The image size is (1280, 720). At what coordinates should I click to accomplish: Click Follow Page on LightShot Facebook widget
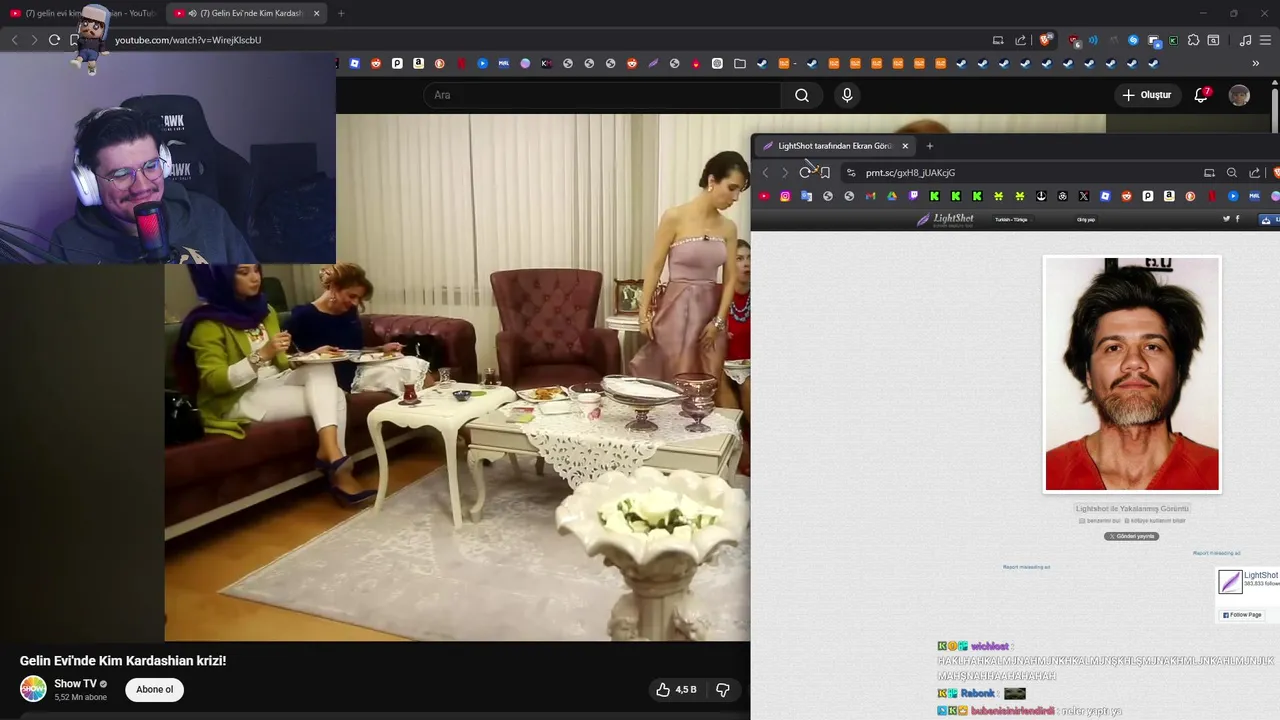1242,615
